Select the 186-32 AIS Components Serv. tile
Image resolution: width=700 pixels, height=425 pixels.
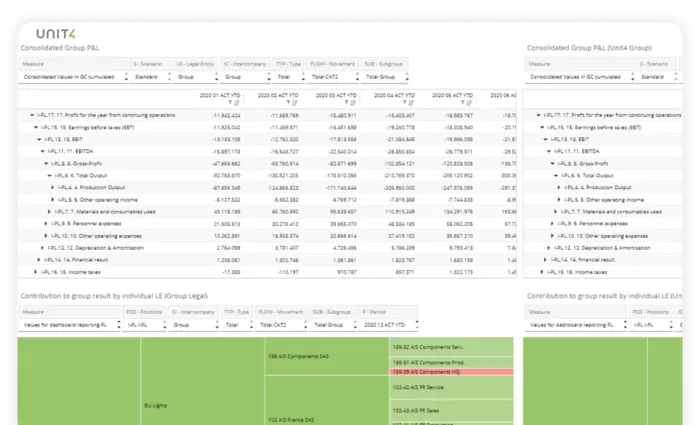451,347
